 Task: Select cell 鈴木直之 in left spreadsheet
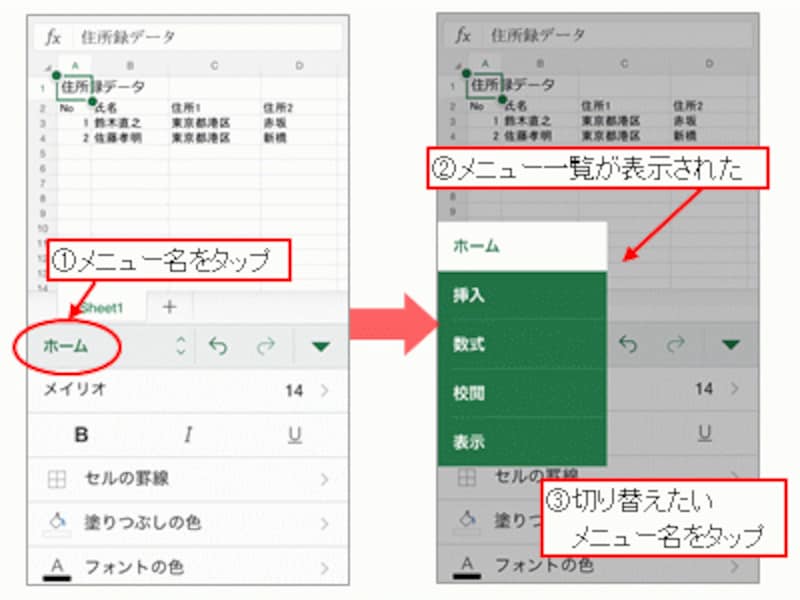click(118, 123)
